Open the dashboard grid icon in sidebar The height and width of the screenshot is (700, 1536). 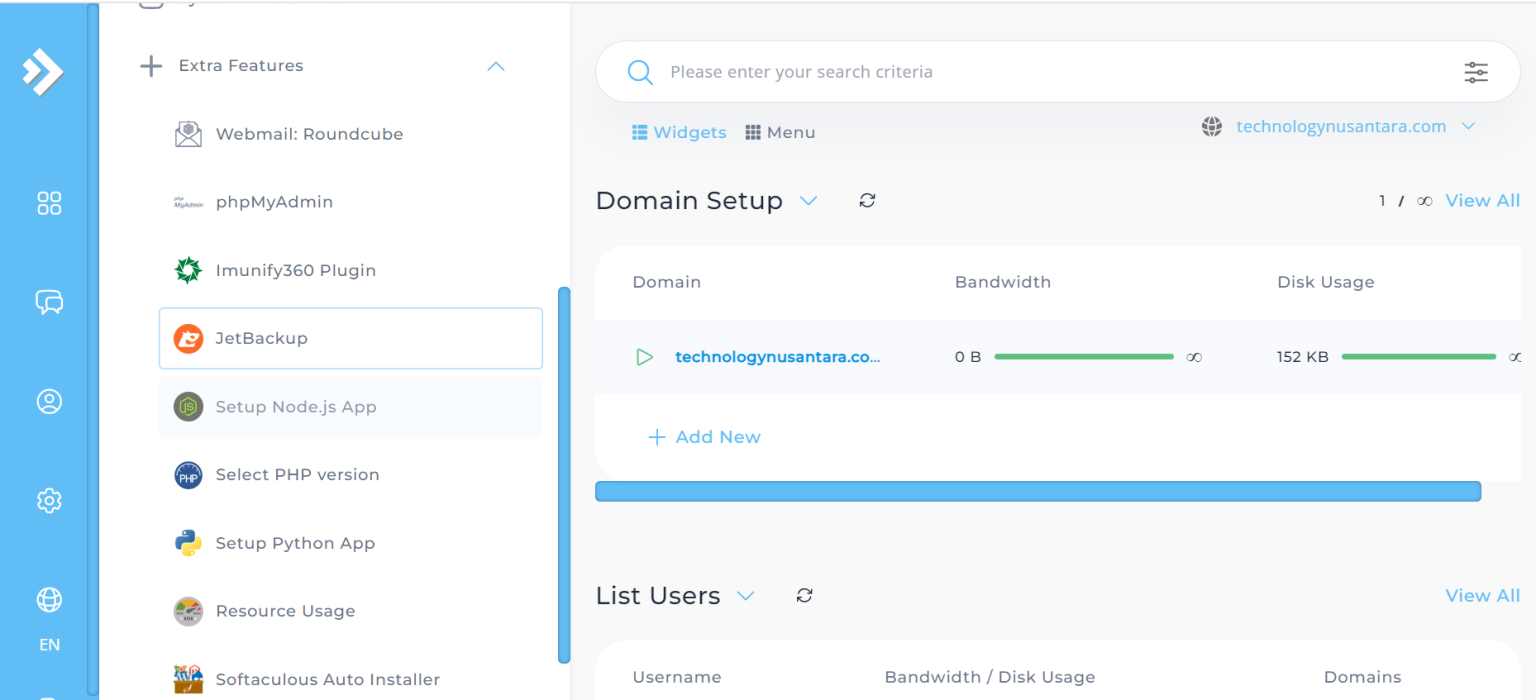pyautogui.click(x=49, y=203)
